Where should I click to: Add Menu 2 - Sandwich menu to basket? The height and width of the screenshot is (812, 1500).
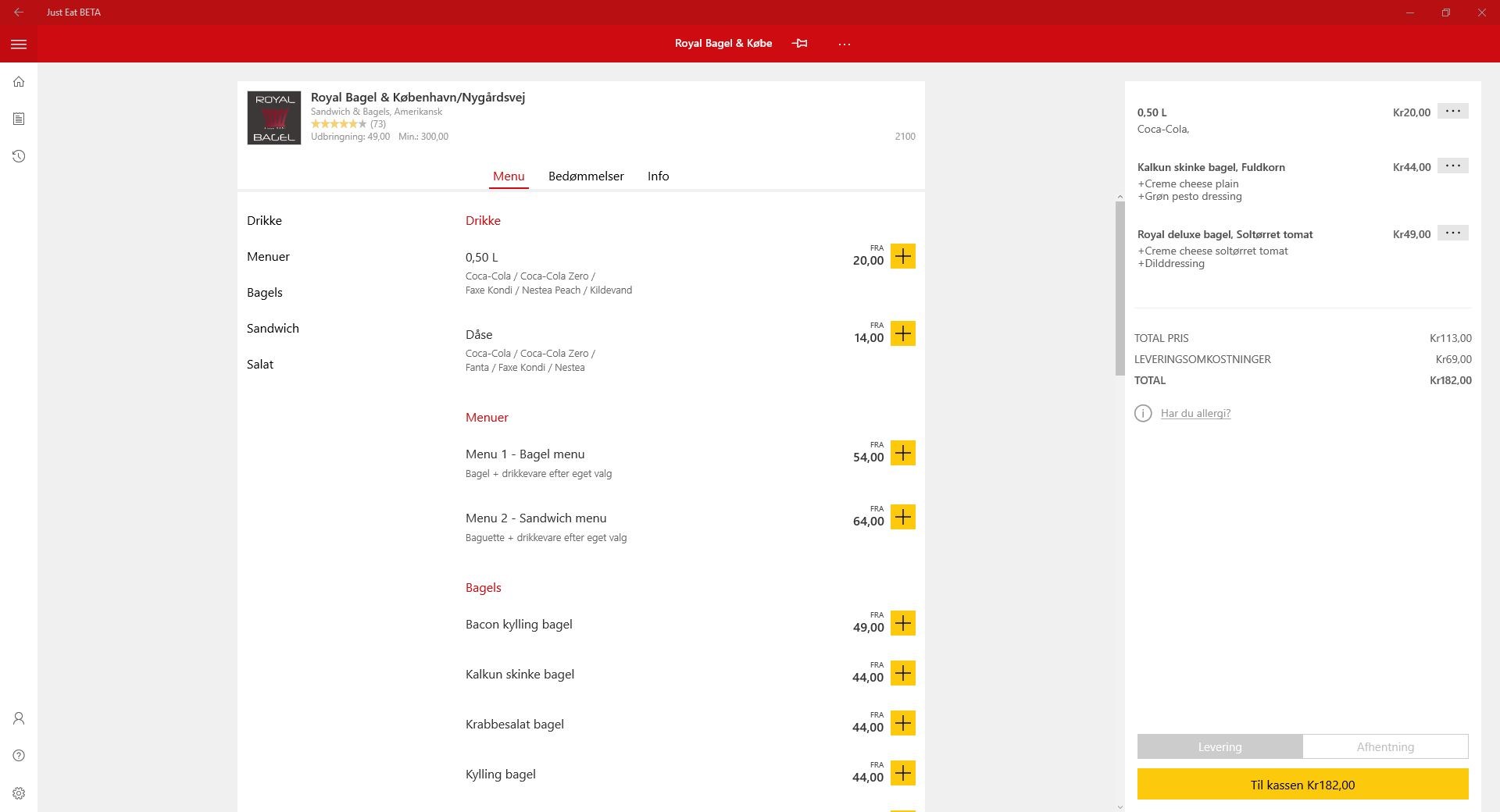(x=903, y=517)
